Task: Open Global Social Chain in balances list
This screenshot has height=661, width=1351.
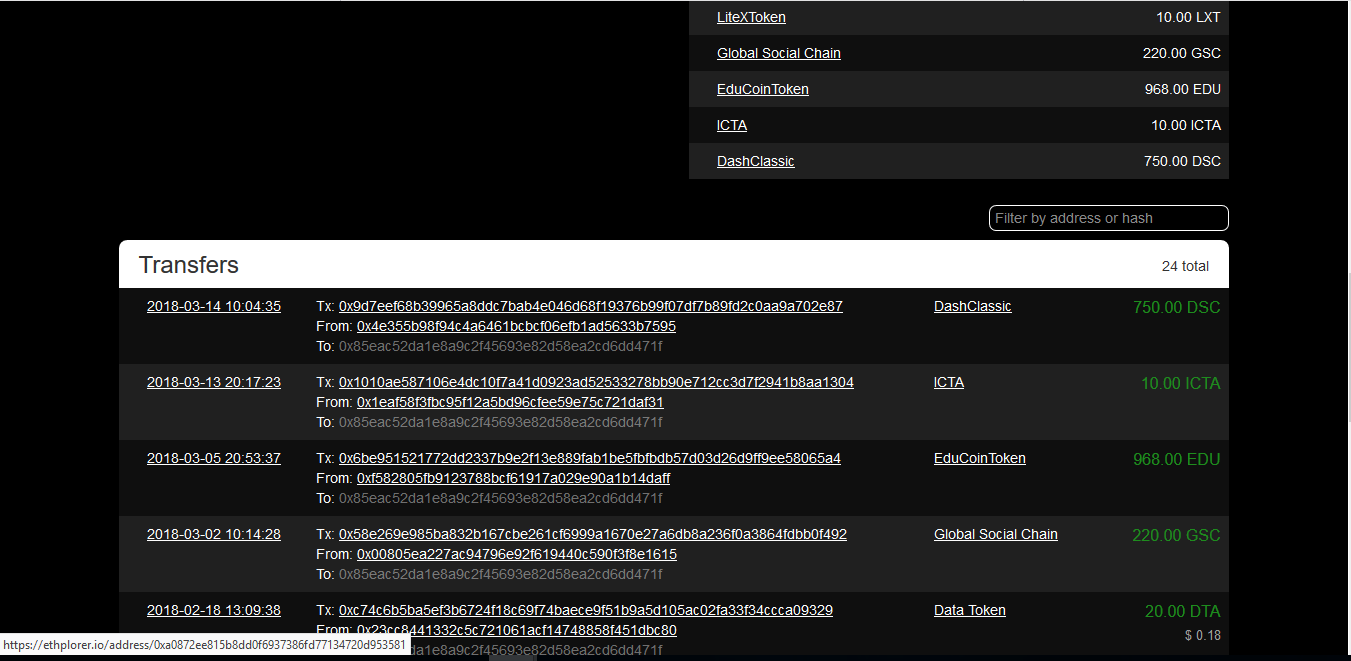Action: [779, 53]
